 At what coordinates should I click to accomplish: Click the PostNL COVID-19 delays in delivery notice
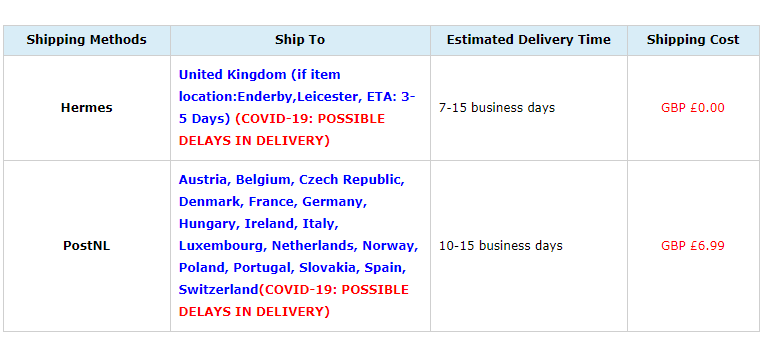pyautogui.click(x=294, y=301)
